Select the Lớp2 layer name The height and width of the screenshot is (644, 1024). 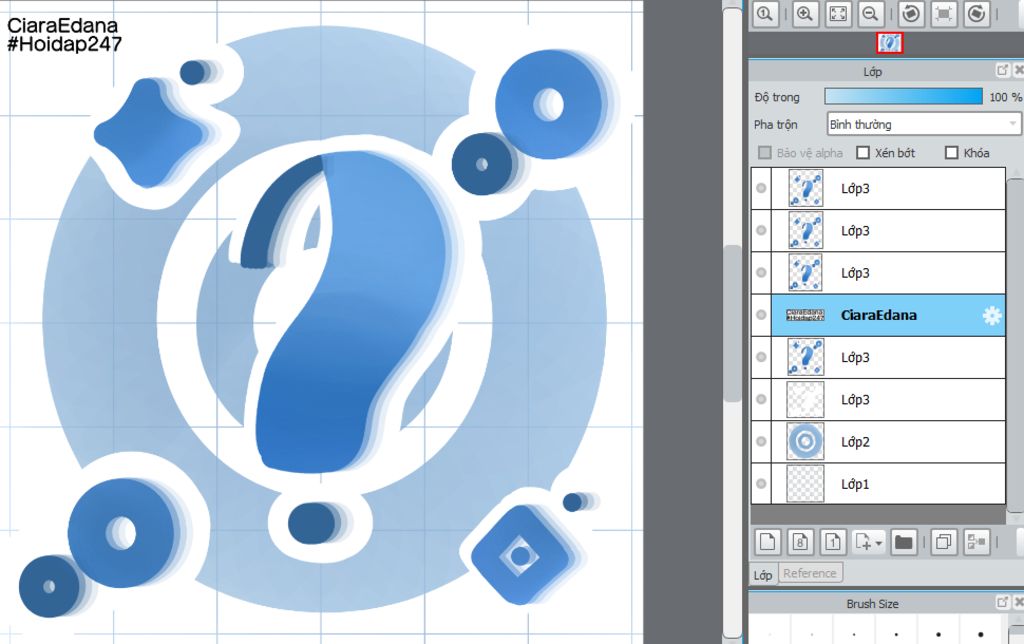click(x=855, y=442)
